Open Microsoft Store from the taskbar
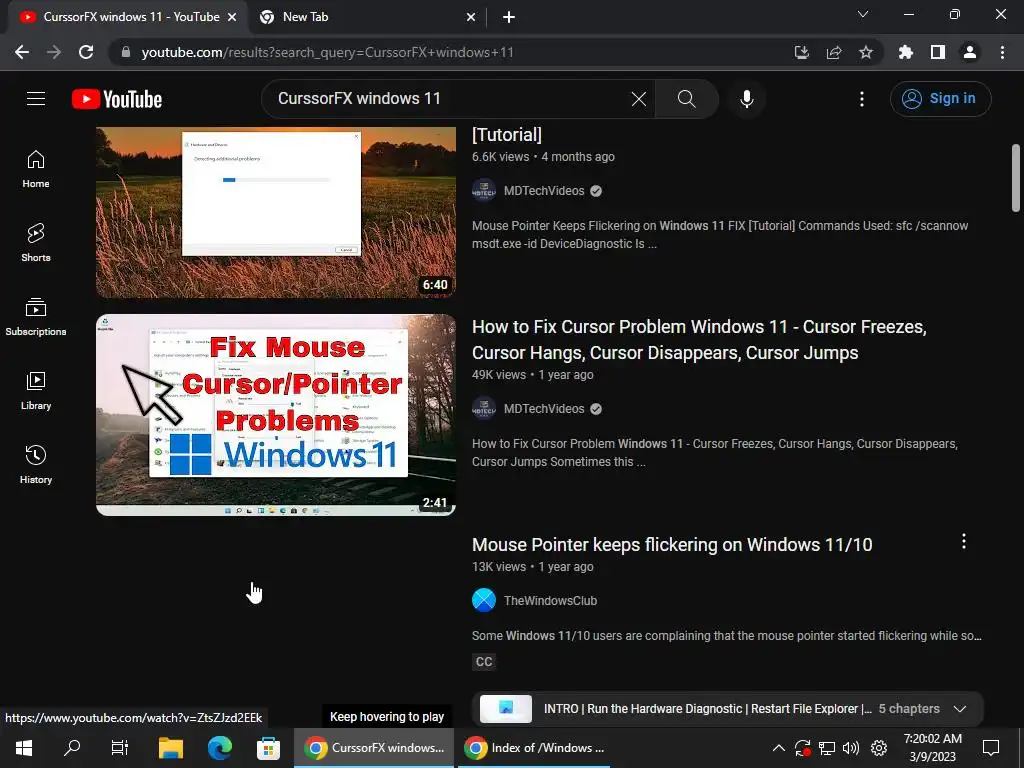The image size is (1024, 768). [268, 748]
